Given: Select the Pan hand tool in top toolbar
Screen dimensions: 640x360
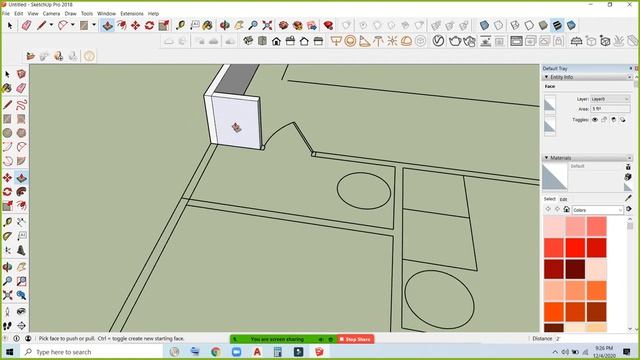Looking at the screenshot, I should click(239, 26).
